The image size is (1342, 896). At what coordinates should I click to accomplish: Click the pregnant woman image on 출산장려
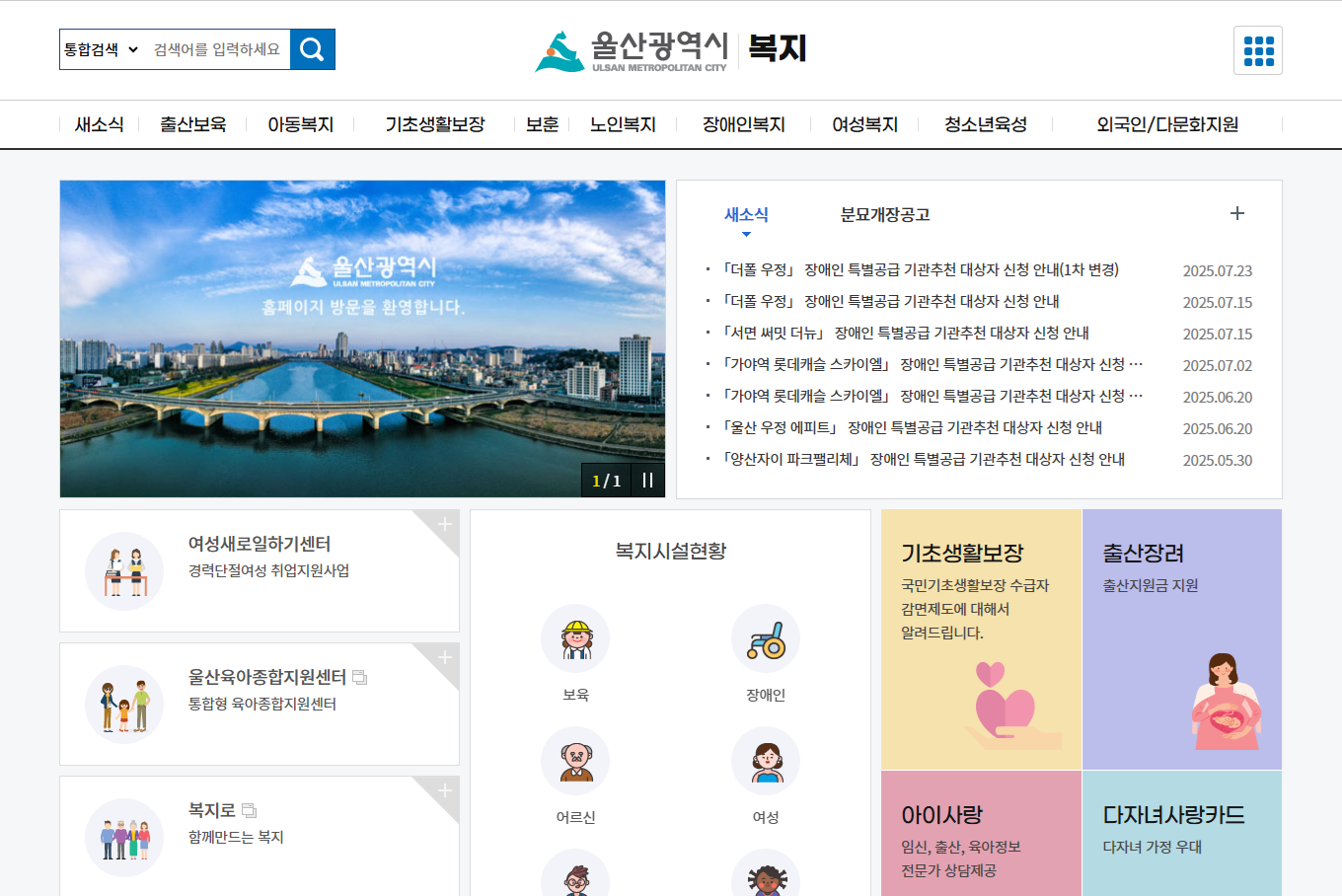click(x=1225, y=702)
